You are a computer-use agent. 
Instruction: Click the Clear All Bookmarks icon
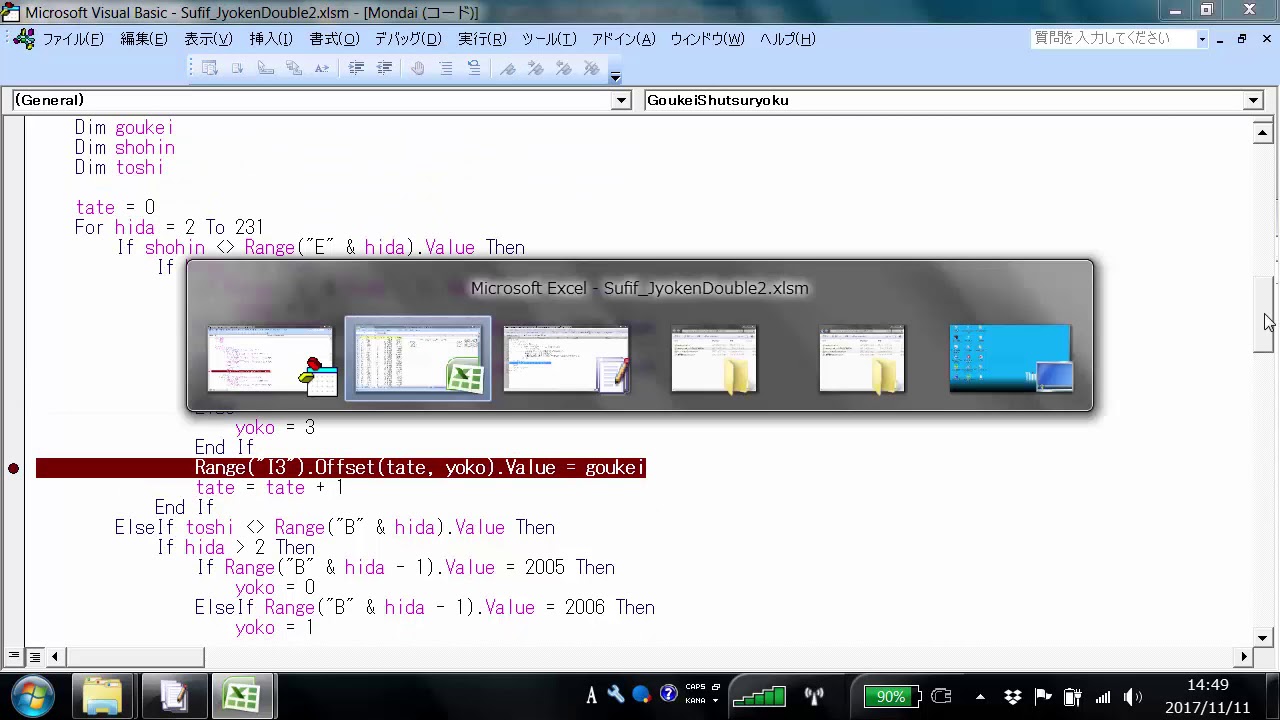click(592, 68)
